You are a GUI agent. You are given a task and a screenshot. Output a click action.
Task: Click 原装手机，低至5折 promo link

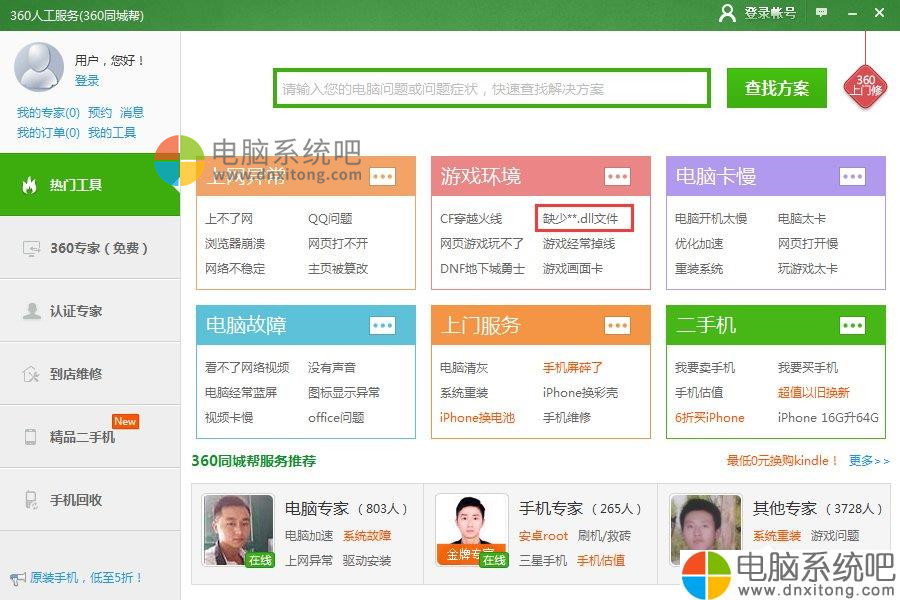[86, 578]
